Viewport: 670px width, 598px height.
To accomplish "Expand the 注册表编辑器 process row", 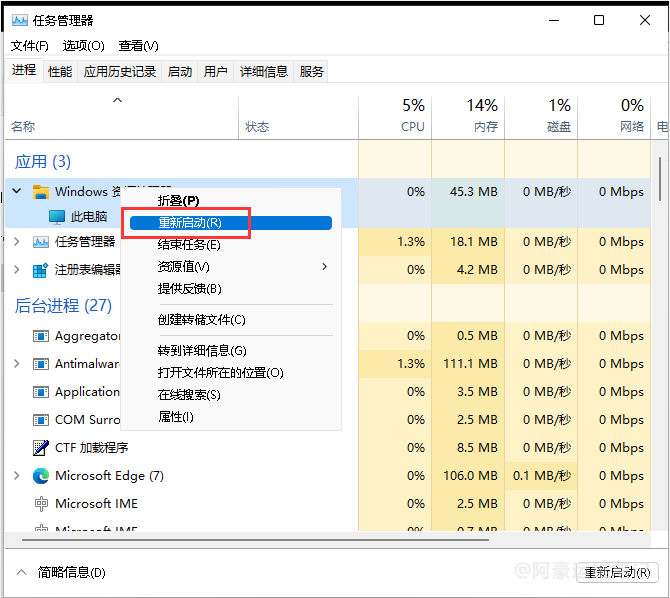I will [x=16, y=270].
